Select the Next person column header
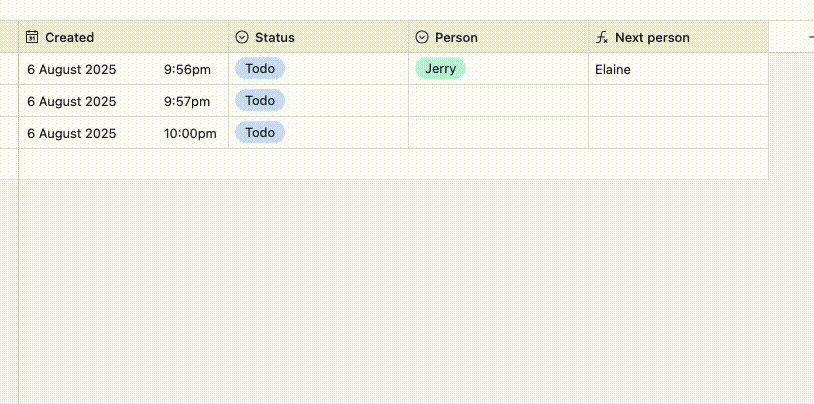 [x=652, y=37]
